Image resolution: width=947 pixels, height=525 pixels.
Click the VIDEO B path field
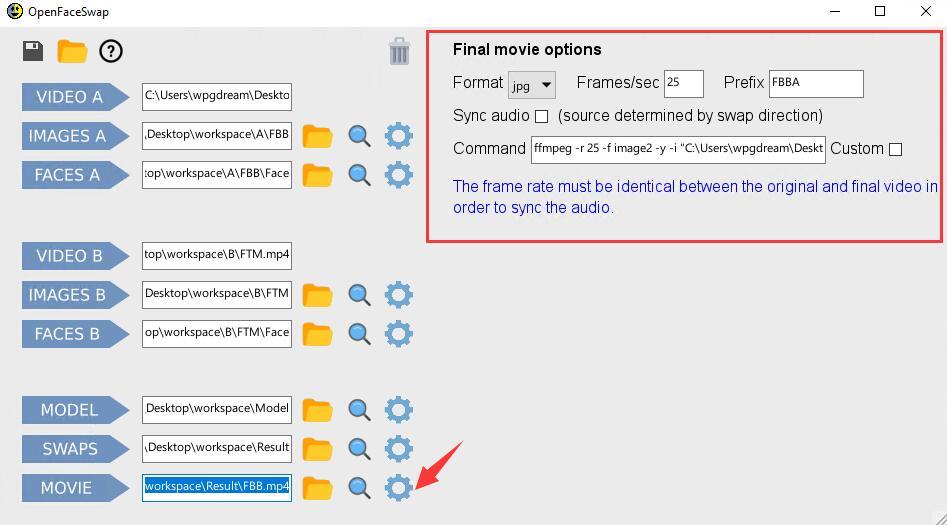click(x=217, y=255)
